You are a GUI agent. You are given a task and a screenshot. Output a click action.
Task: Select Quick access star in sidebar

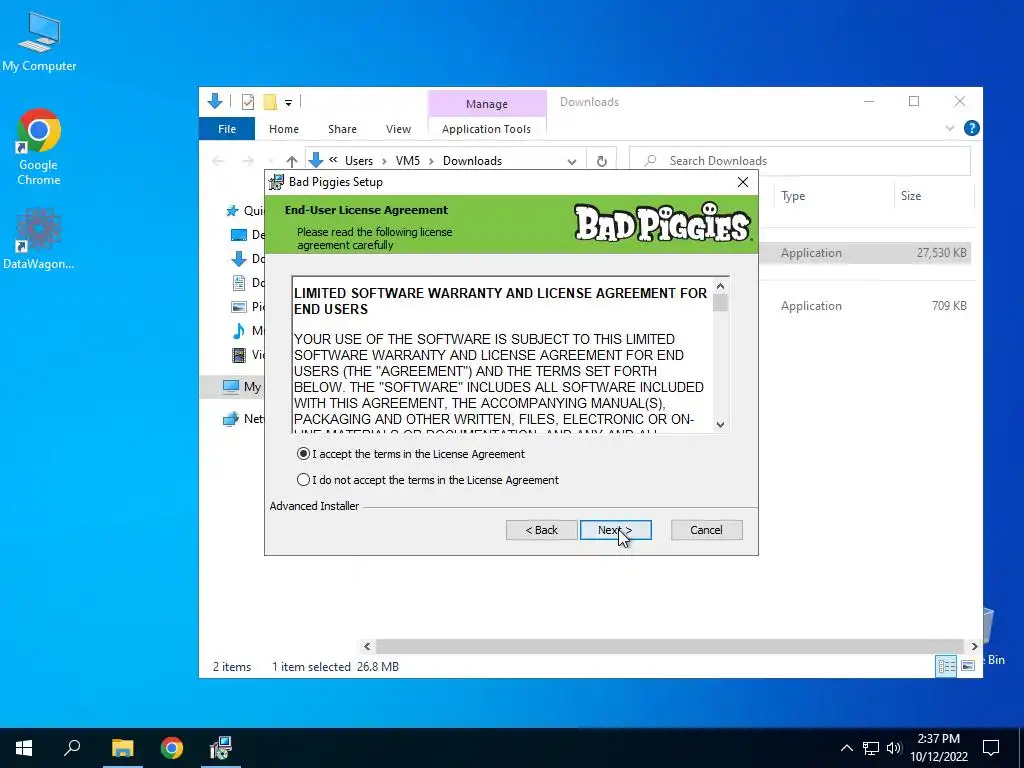[x=232, y=211]
